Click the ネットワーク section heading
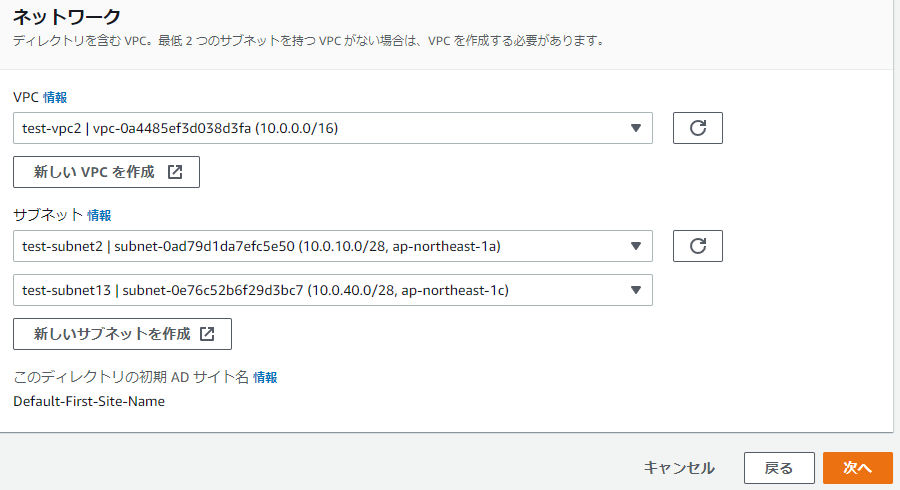 point(66,17)
